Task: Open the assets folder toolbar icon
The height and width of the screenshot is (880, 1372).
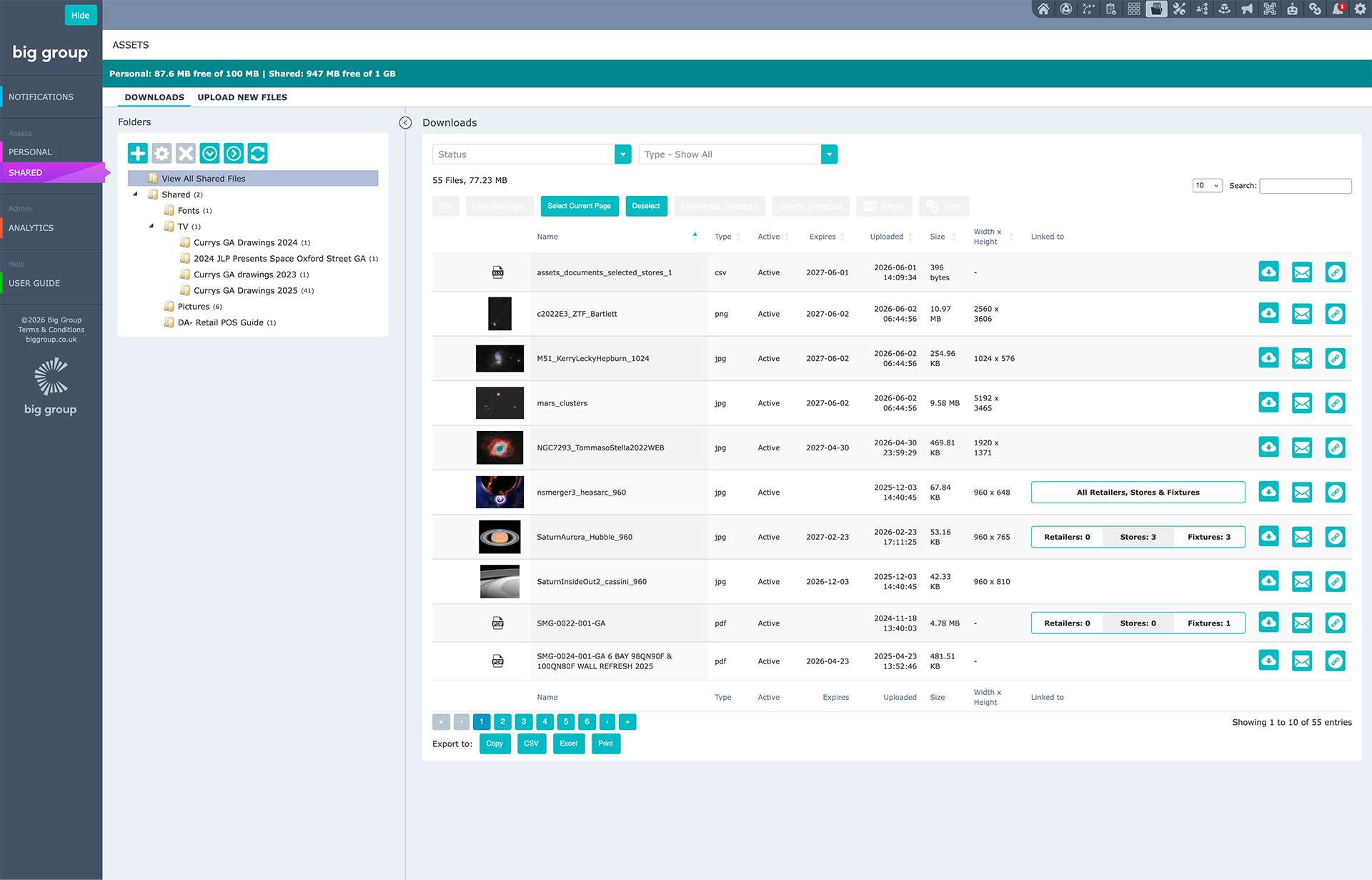Action: pyautogui.click(x=1156, y=9)
